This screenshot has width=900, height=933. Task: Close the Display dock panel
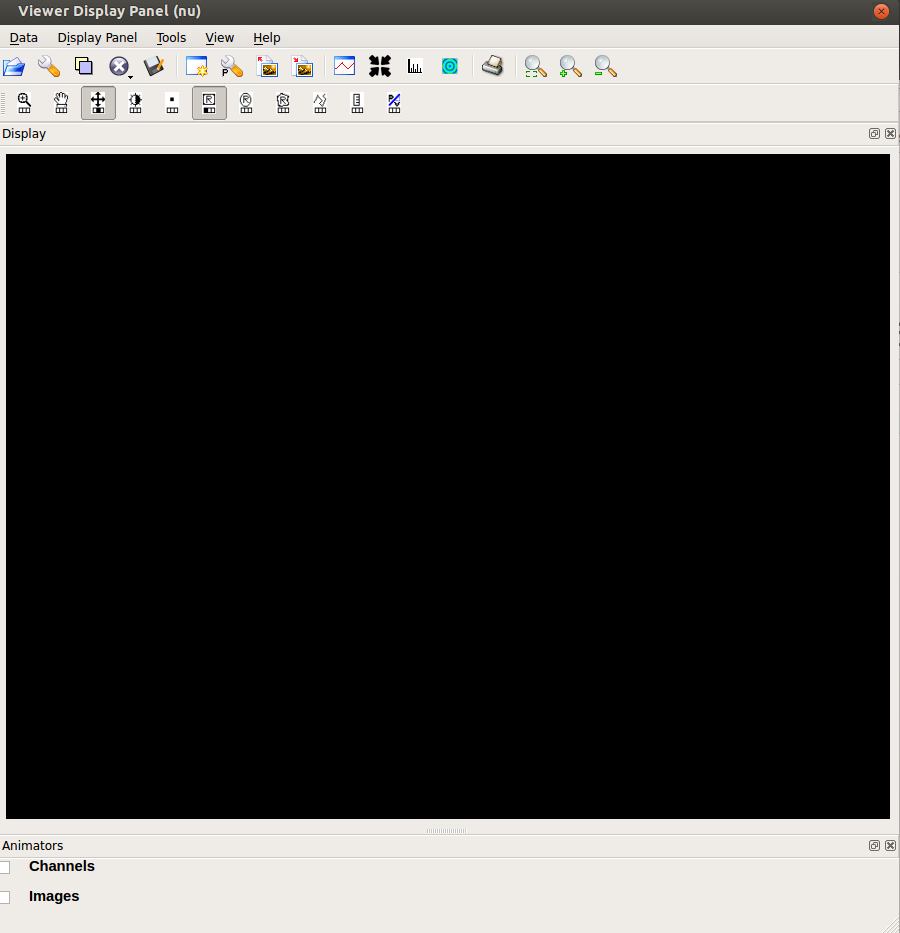click(890, 133)
